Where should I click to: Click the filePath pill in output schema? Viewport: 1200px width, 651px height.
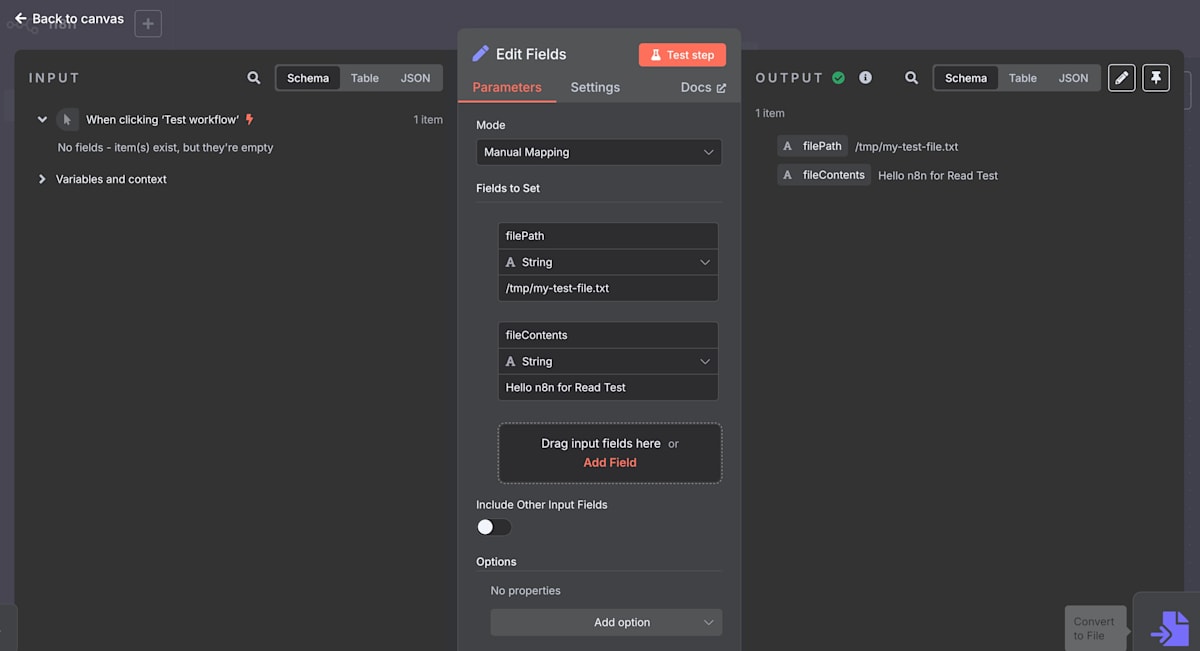[813, 146]
